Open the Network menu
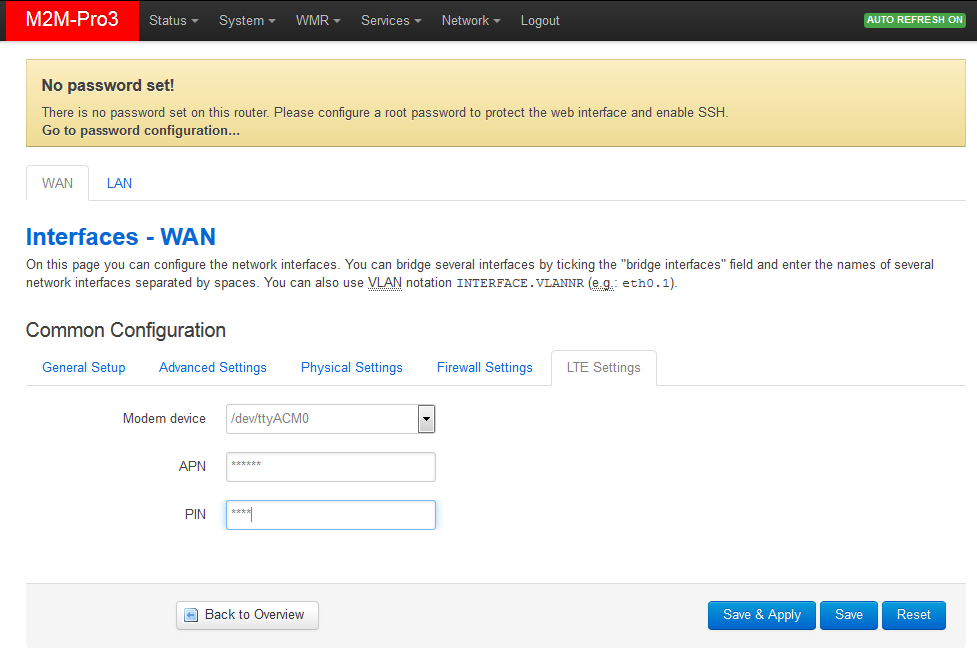 pos(470,21)
